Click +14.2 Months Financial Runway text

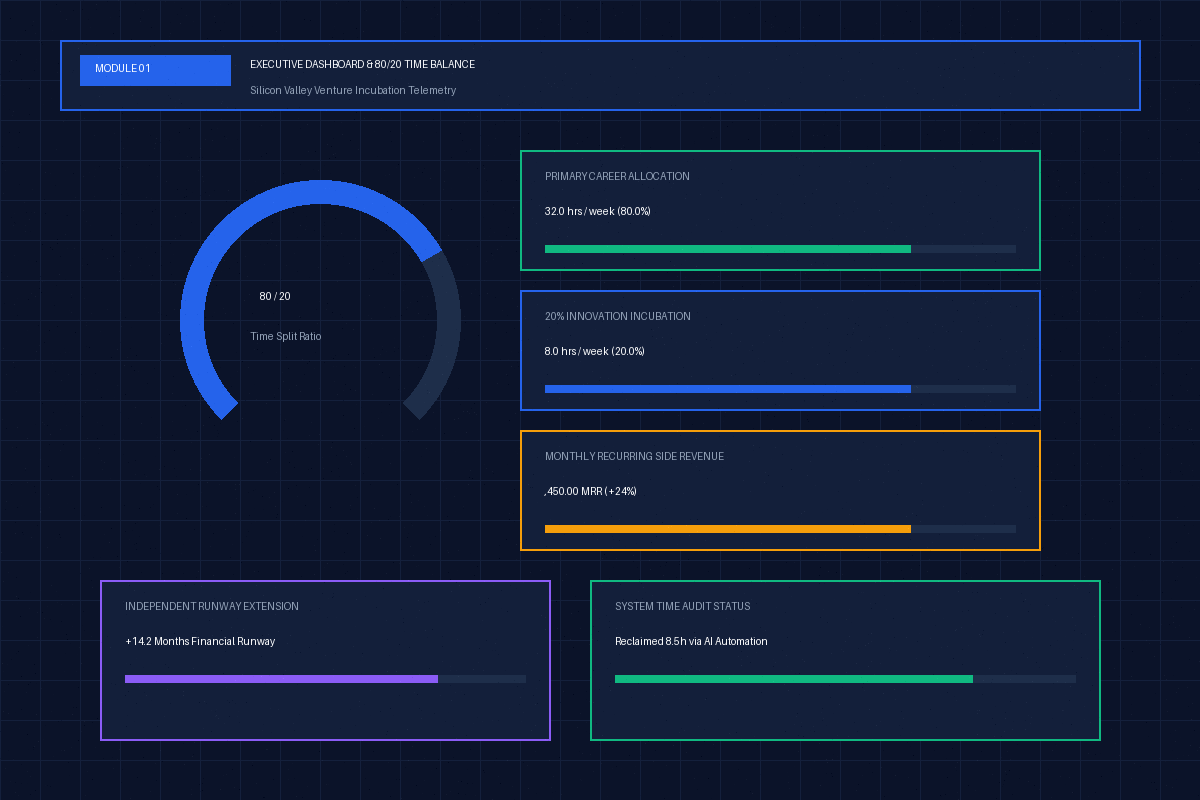click(x=200, y=641)
